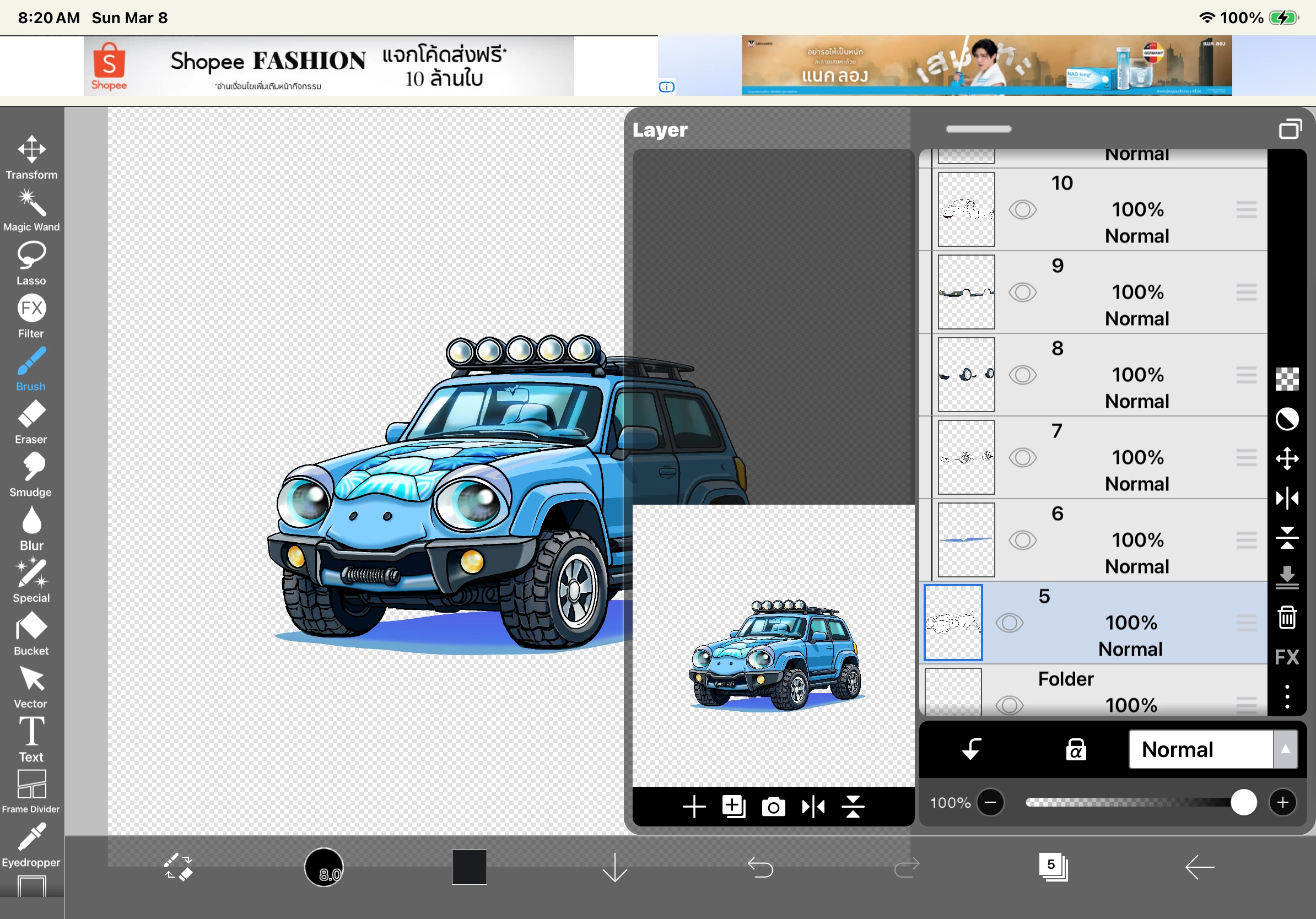Tap the camera icon below preview

[x=773, y=807]
